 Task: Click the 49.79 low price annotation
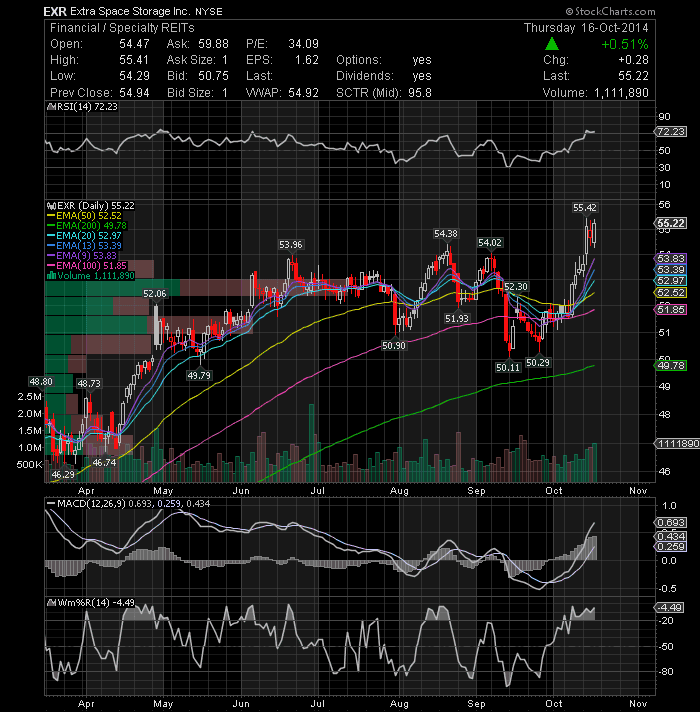tap(199, 376)
